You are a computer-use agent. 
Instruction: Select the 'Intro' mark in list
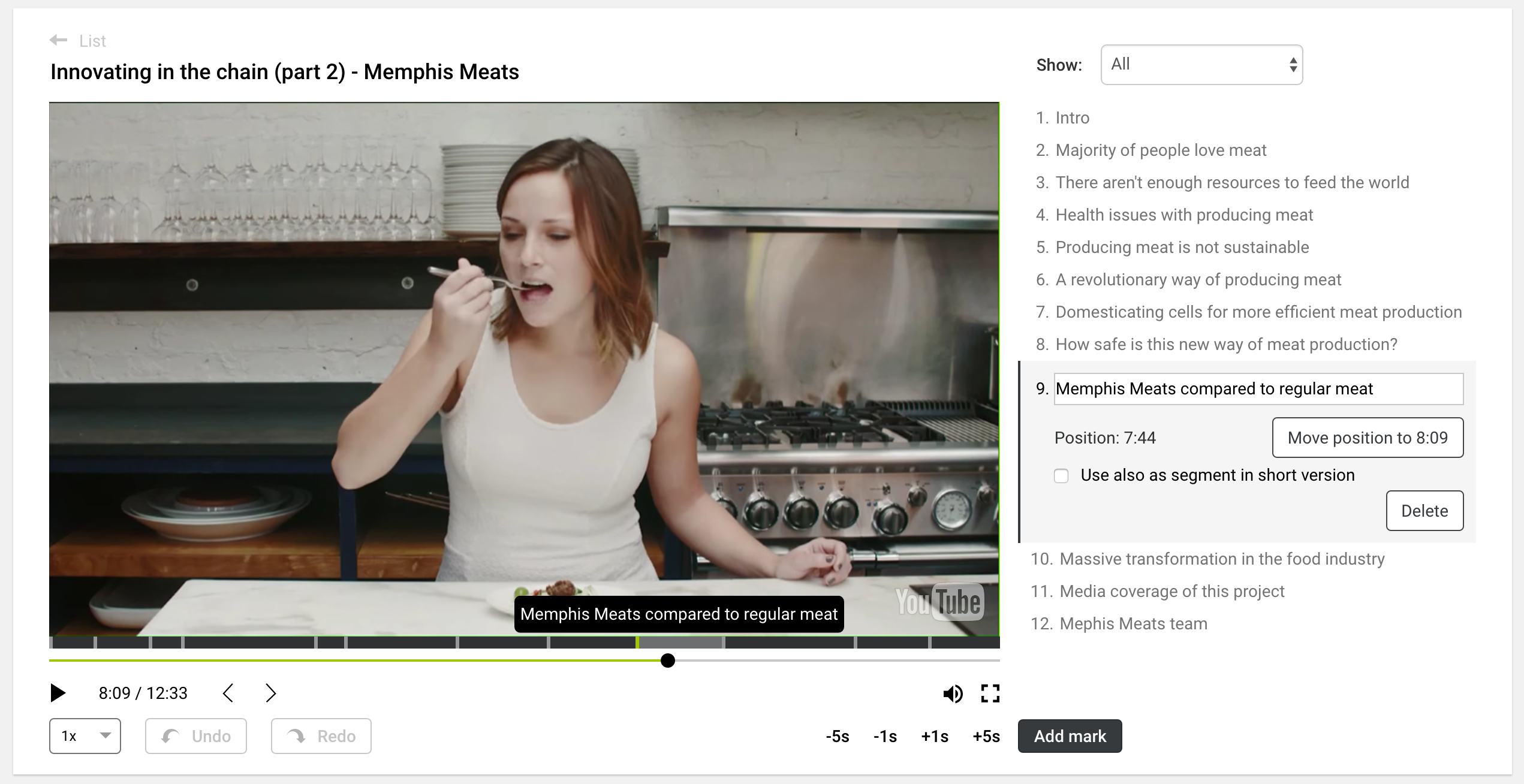click(x=1072, y=117)
